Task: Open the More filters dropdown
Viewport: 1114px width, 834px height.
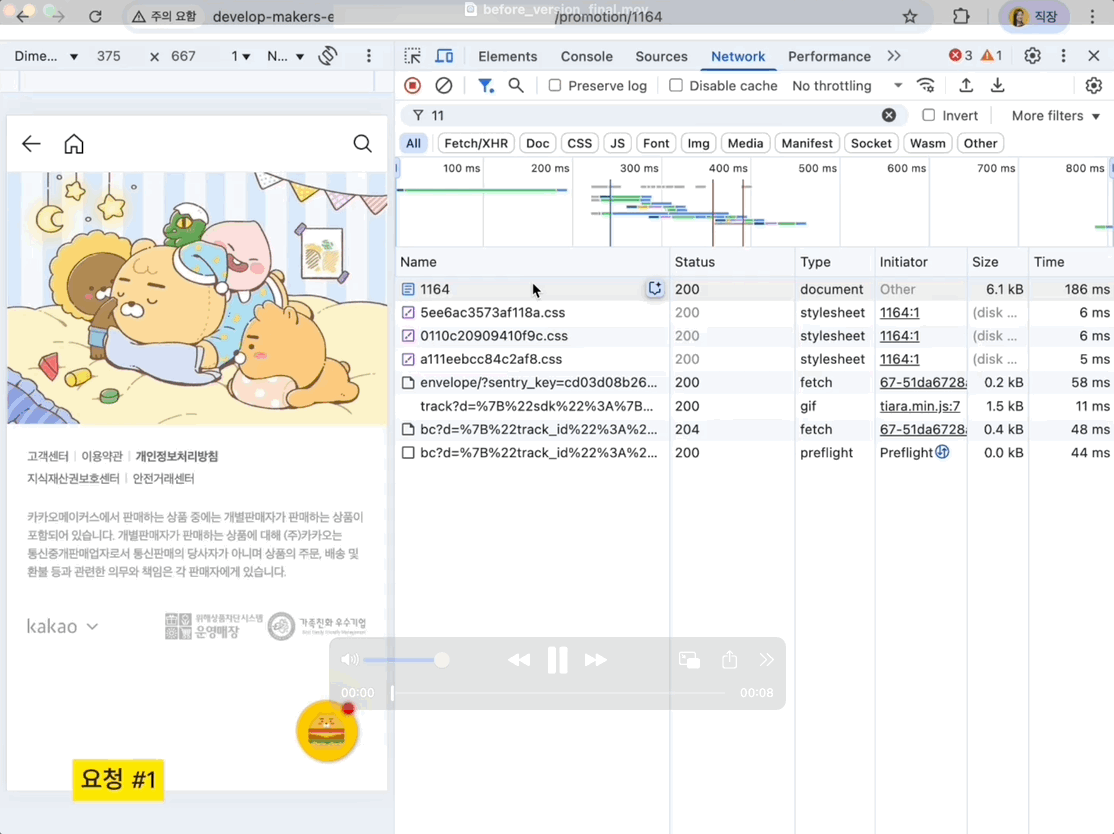Action: click(1056, 116)
